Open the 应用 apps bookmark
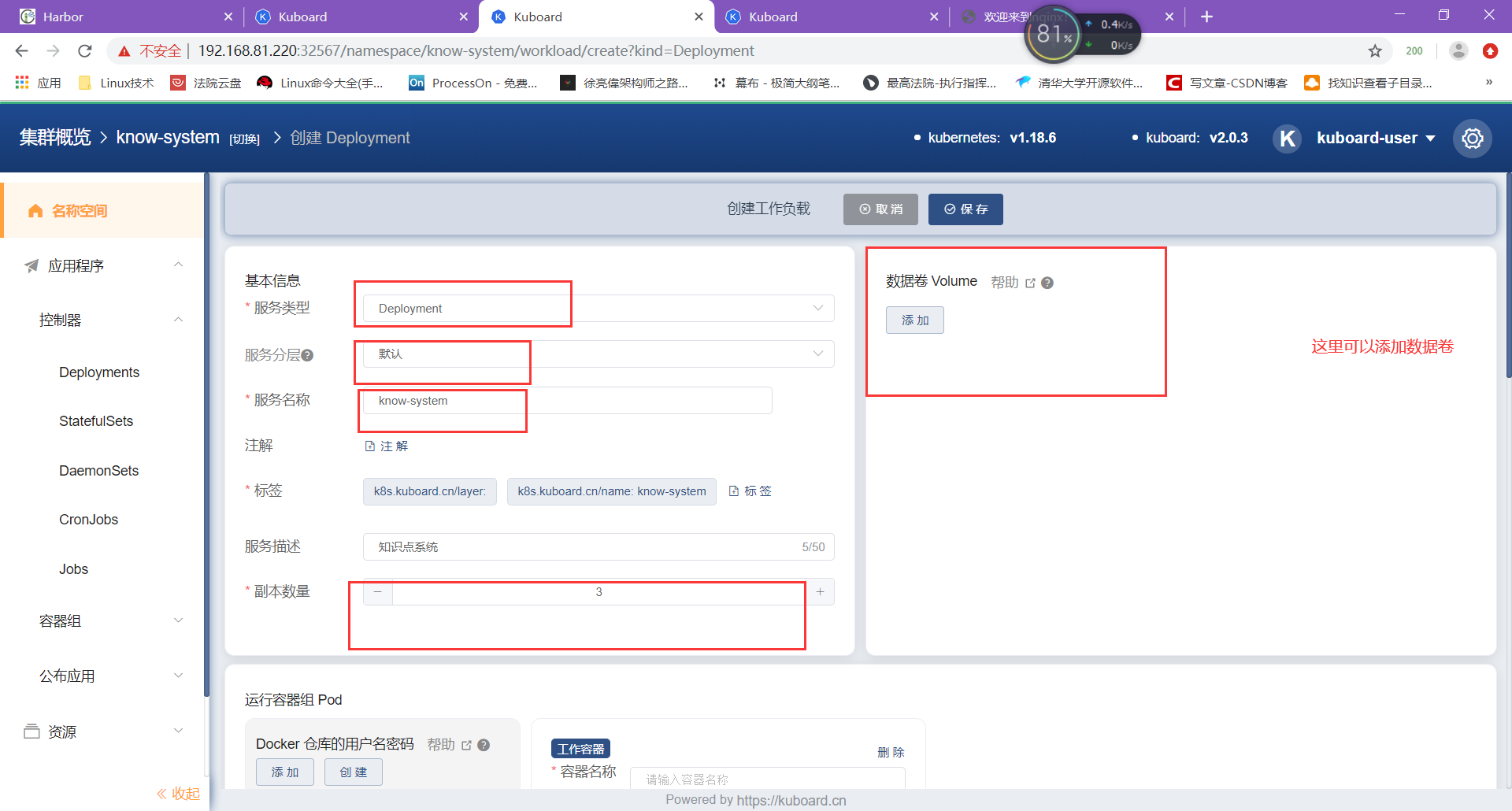Viewport: 1512px width, 811px height. point(38,83)
